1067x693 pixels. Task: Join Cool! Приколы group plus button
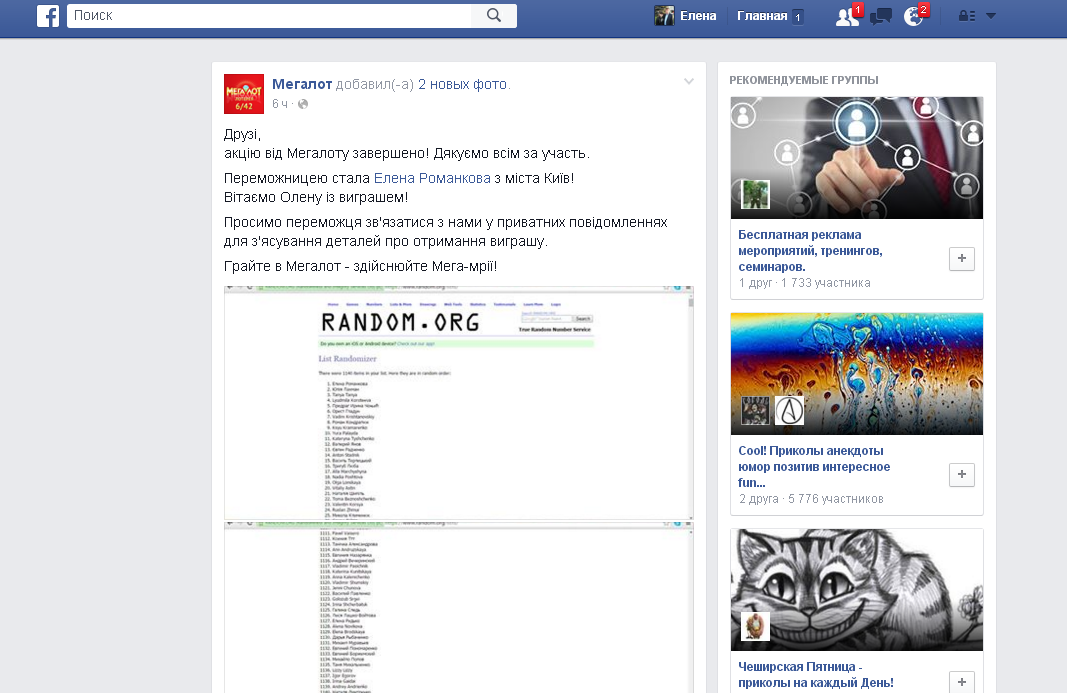962,474
